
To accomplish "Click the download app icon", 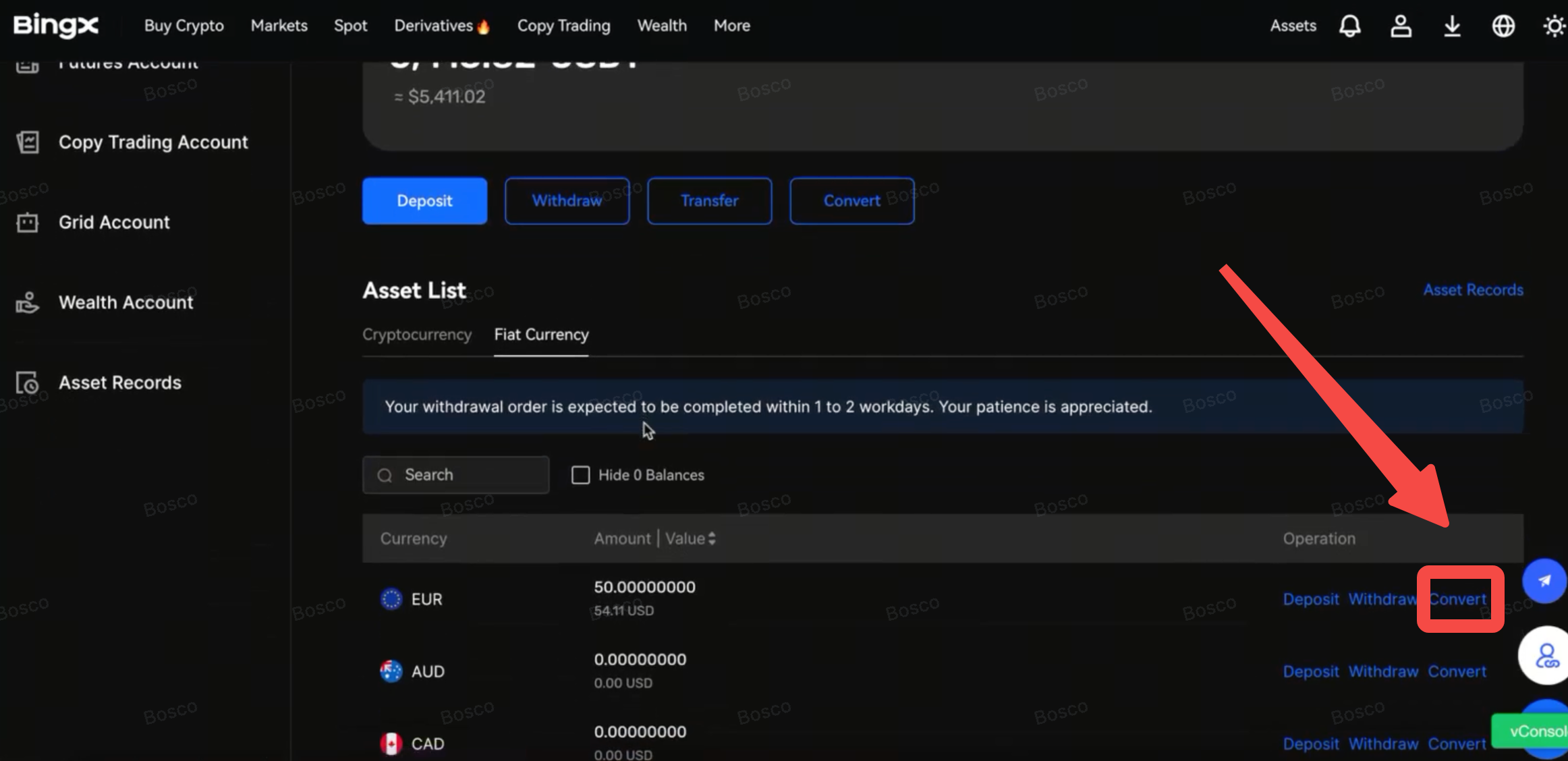I will 1452,26.
